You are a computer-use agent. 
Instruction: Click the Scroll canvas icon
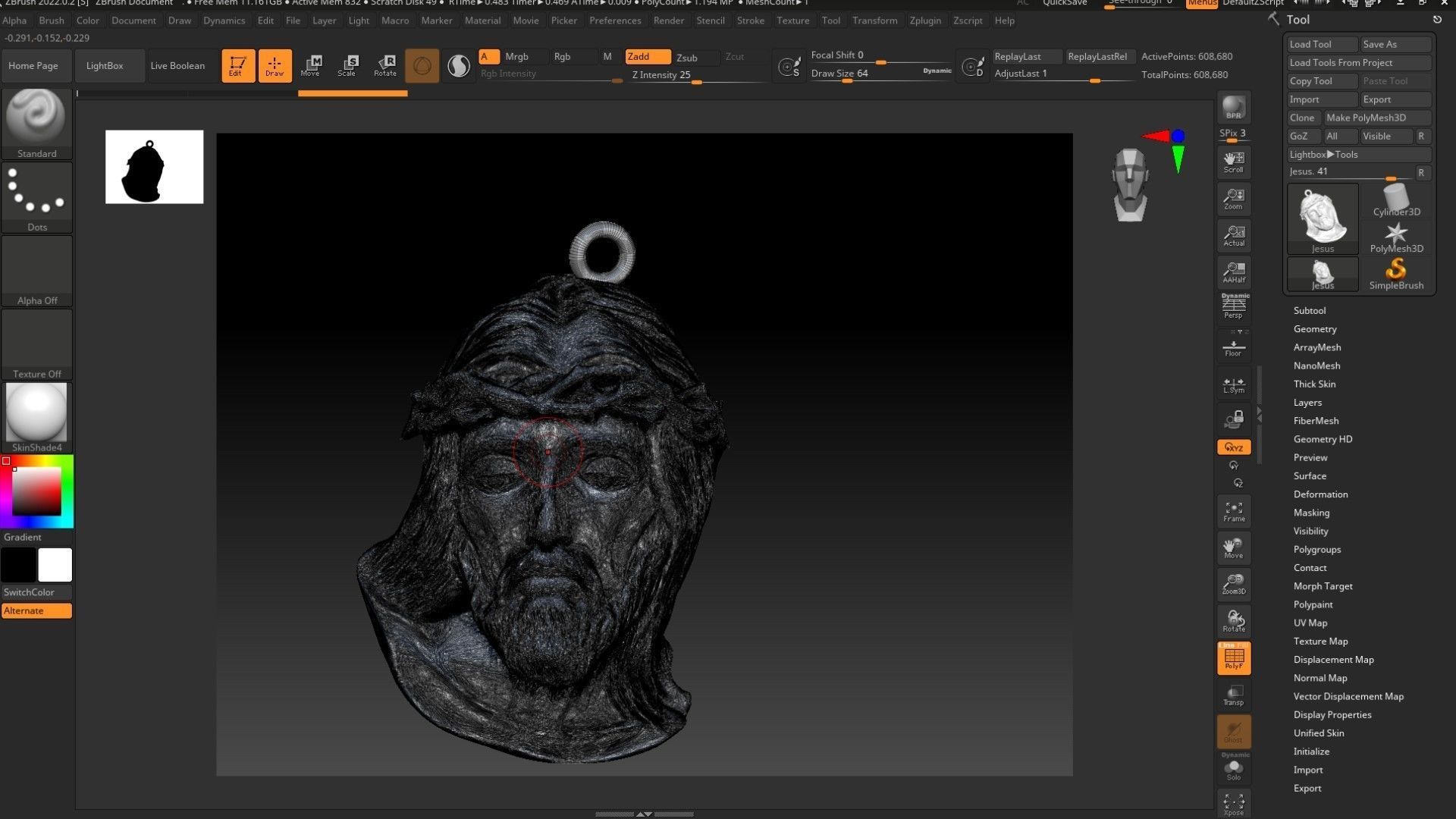click(x=1234, y=162)
